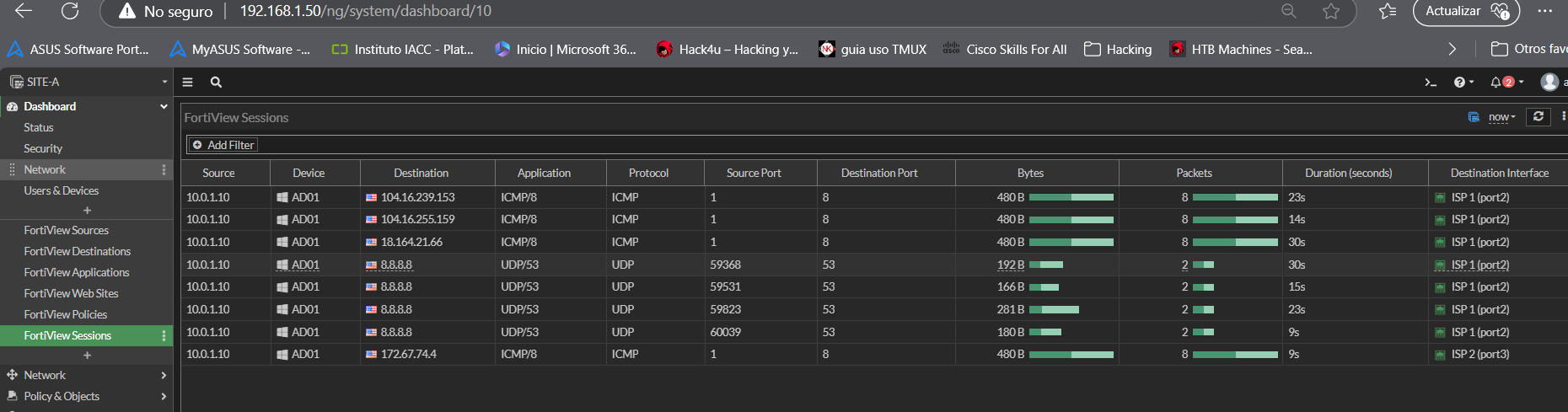Open the help question mark dropdown
Viewport: 1568px width, 412px height.
pyautogui.click(x=1463, y=83)
